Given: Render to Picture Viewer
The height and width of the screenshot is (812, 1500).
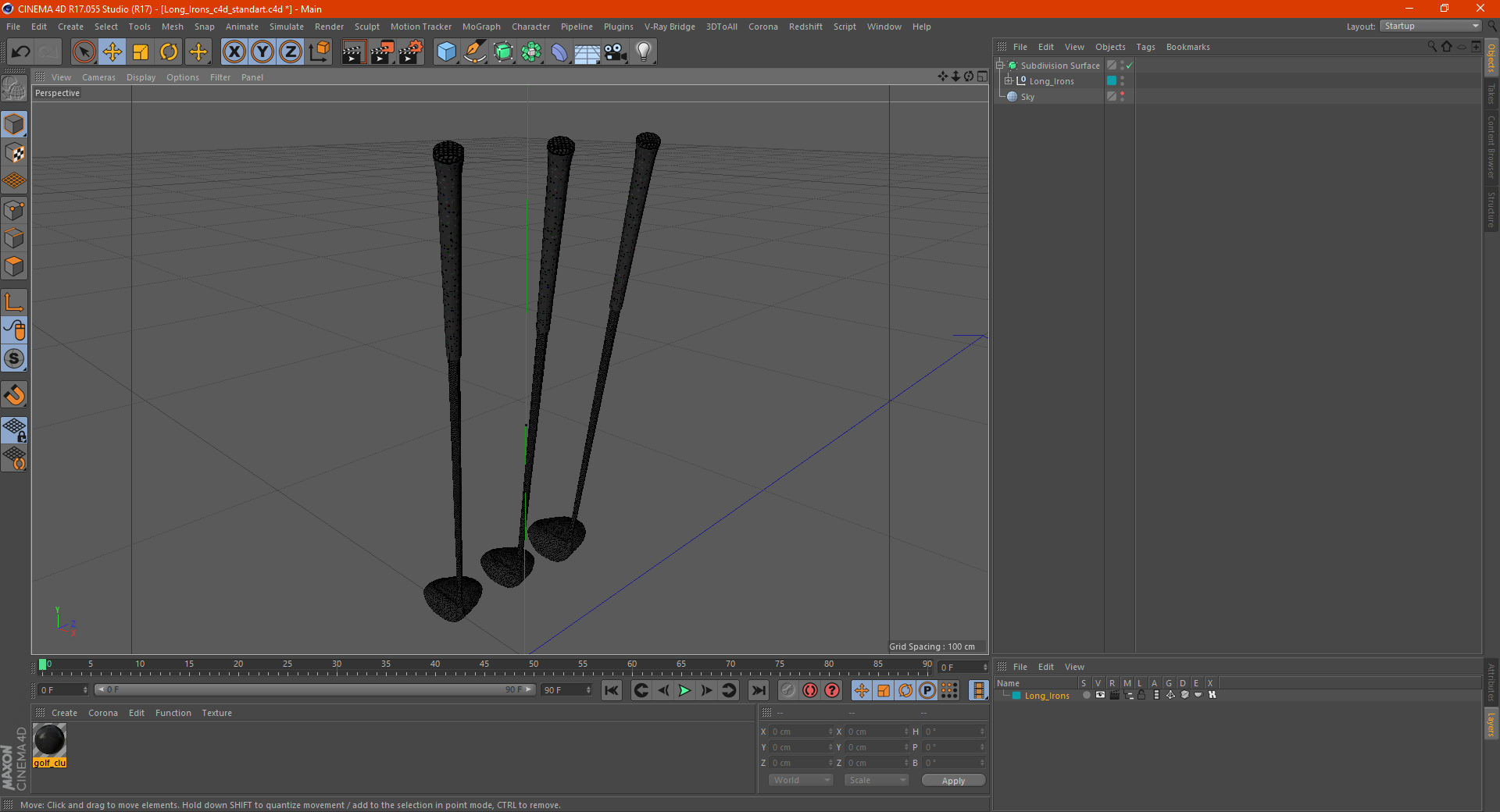Looking at the screenshot, I should (382, 52).
